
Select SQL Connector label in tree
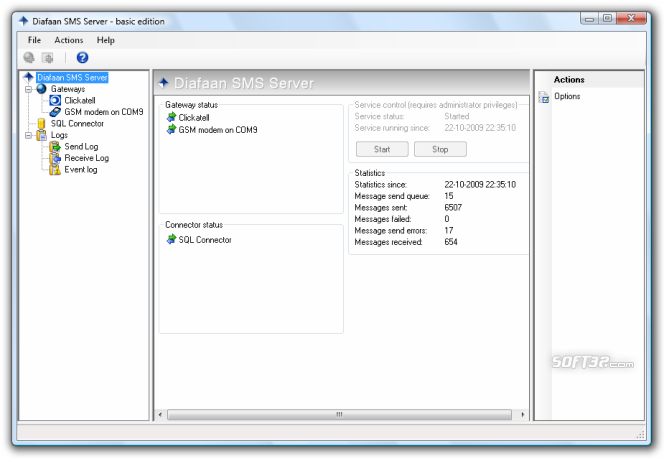tap(77, 124)
